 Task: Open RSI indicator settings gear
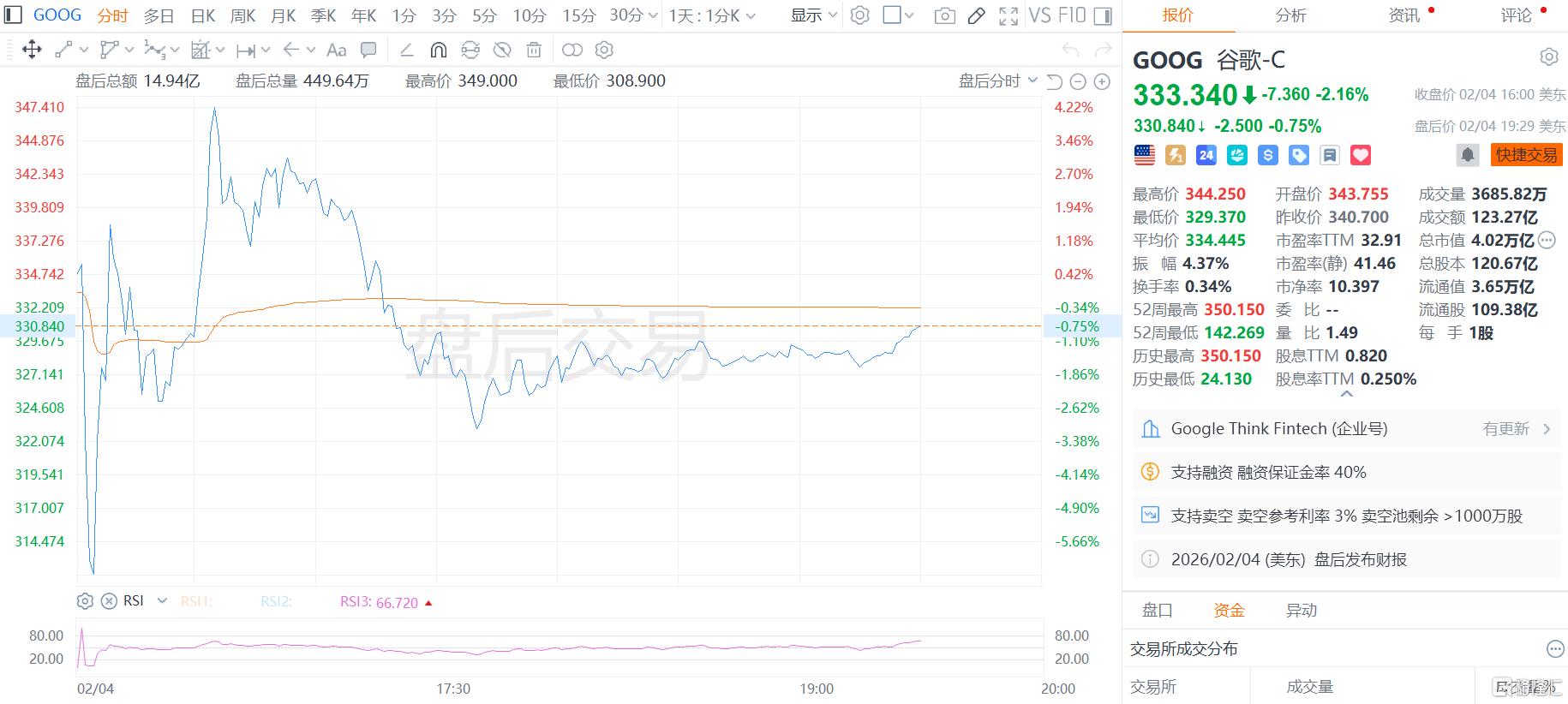(x=85, y=601)
